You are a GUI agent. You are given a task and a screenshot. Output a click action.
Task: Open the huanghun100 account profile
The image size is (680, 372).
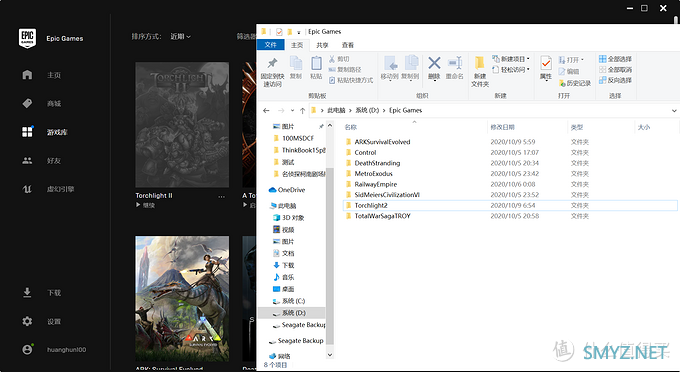[54, 349]
